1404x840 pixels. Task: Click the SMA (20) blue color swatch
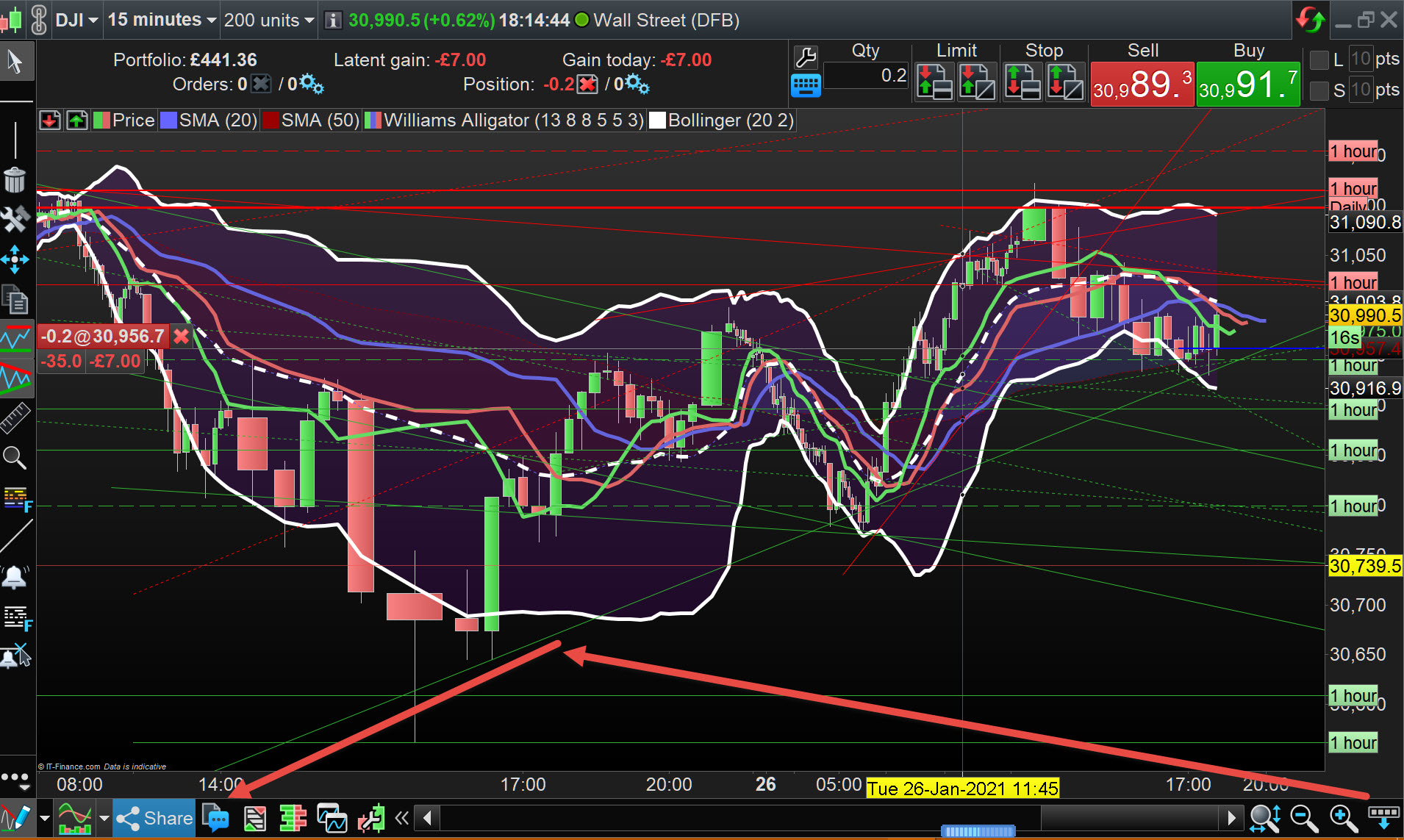[168, 121]
